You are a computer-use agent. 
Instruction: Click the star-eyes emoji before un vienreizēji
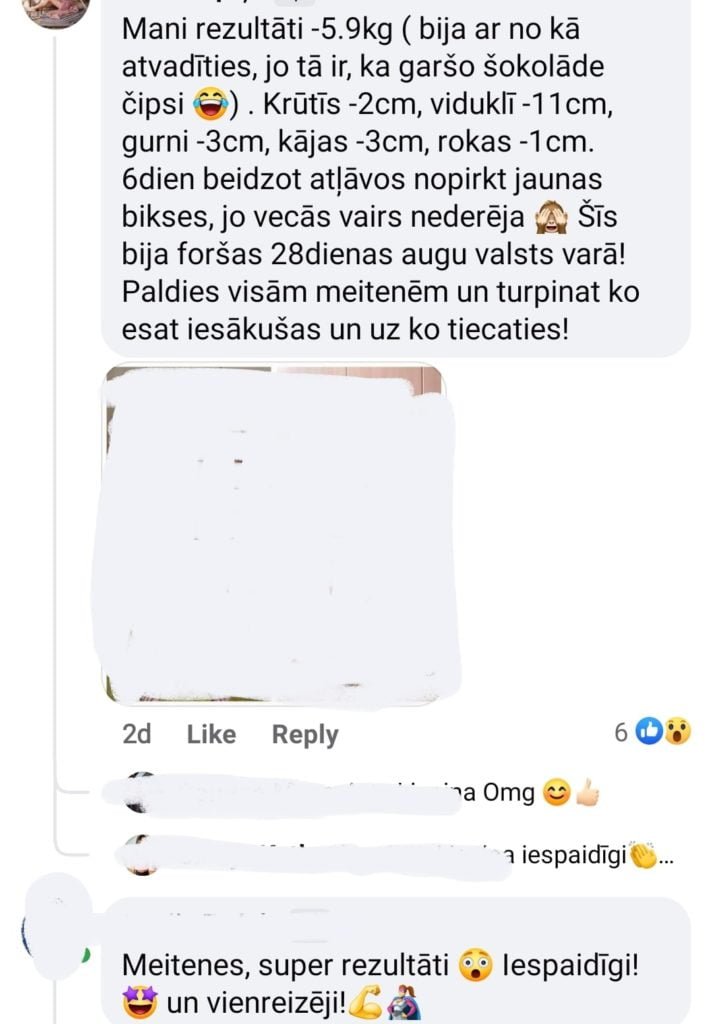point(139,1002)
